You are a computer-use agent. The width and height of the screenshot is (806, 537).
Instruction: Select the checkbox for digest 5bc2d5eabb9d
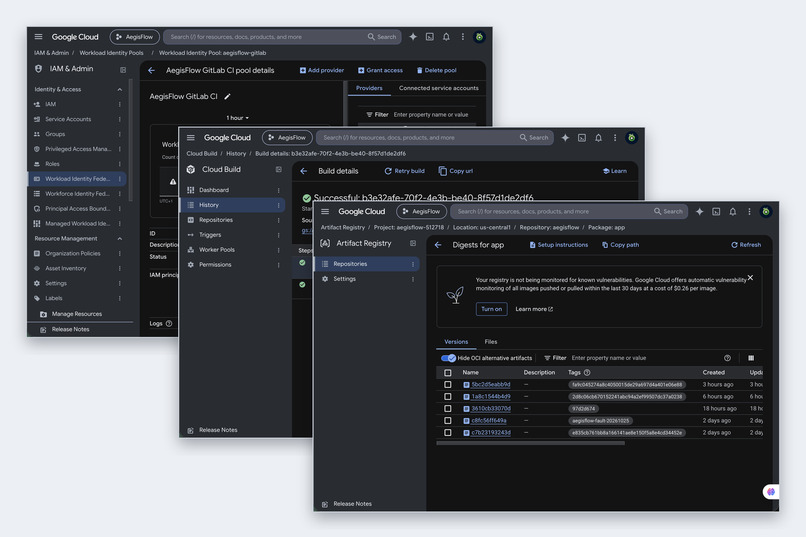click(x=448, y=384)
